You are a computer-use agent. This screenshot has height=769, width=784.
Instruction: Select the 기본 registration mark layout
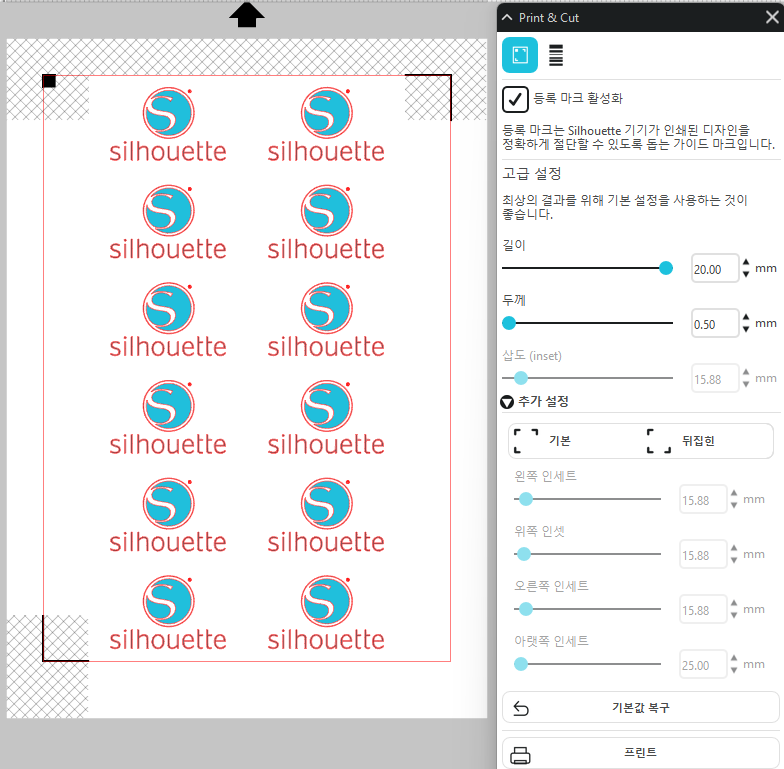(542, 441)
